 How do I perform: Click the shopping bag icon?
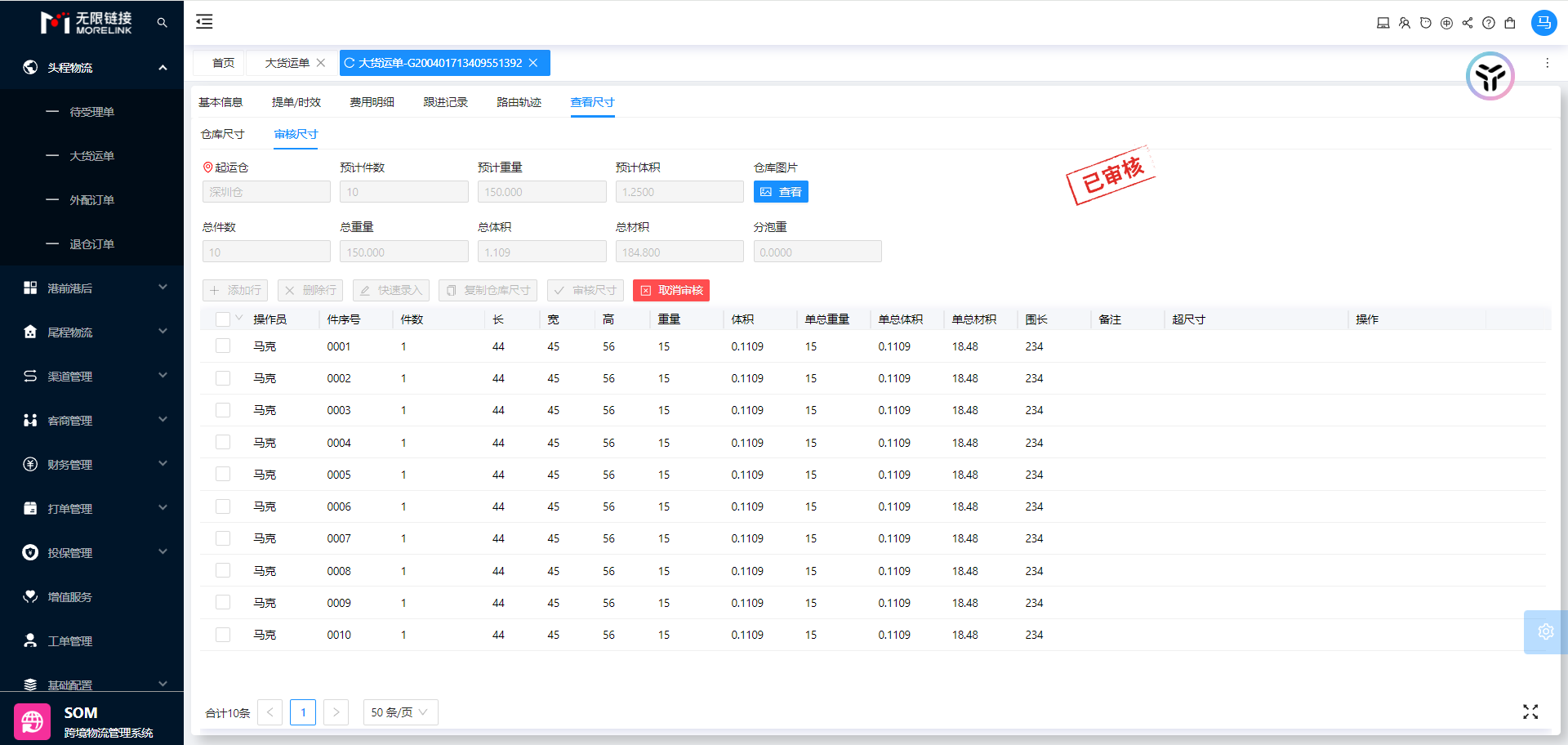click(x=1510, y=23)
